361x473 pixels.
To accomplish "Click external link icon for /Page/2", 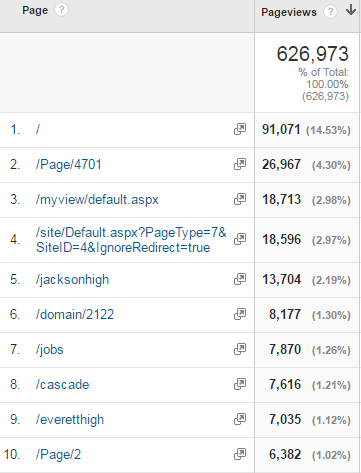I will click(x=240, y=454).
